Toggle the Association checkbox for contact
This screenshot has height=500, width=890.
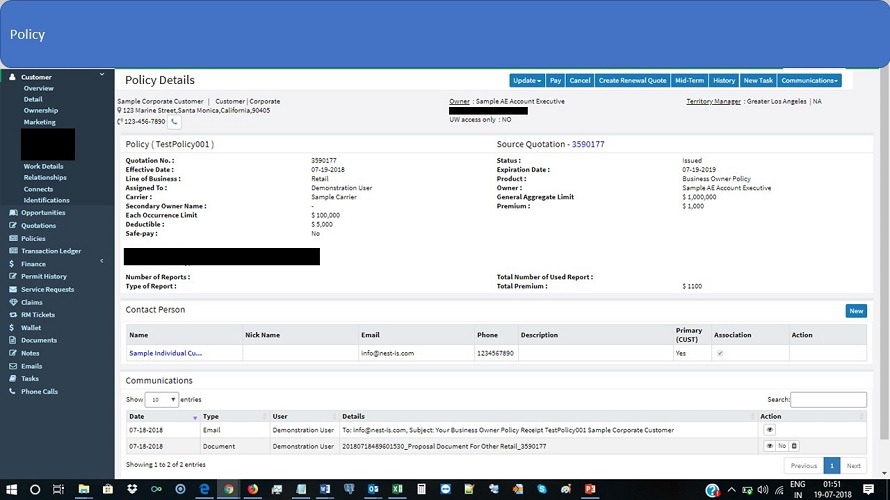(719, 353)
